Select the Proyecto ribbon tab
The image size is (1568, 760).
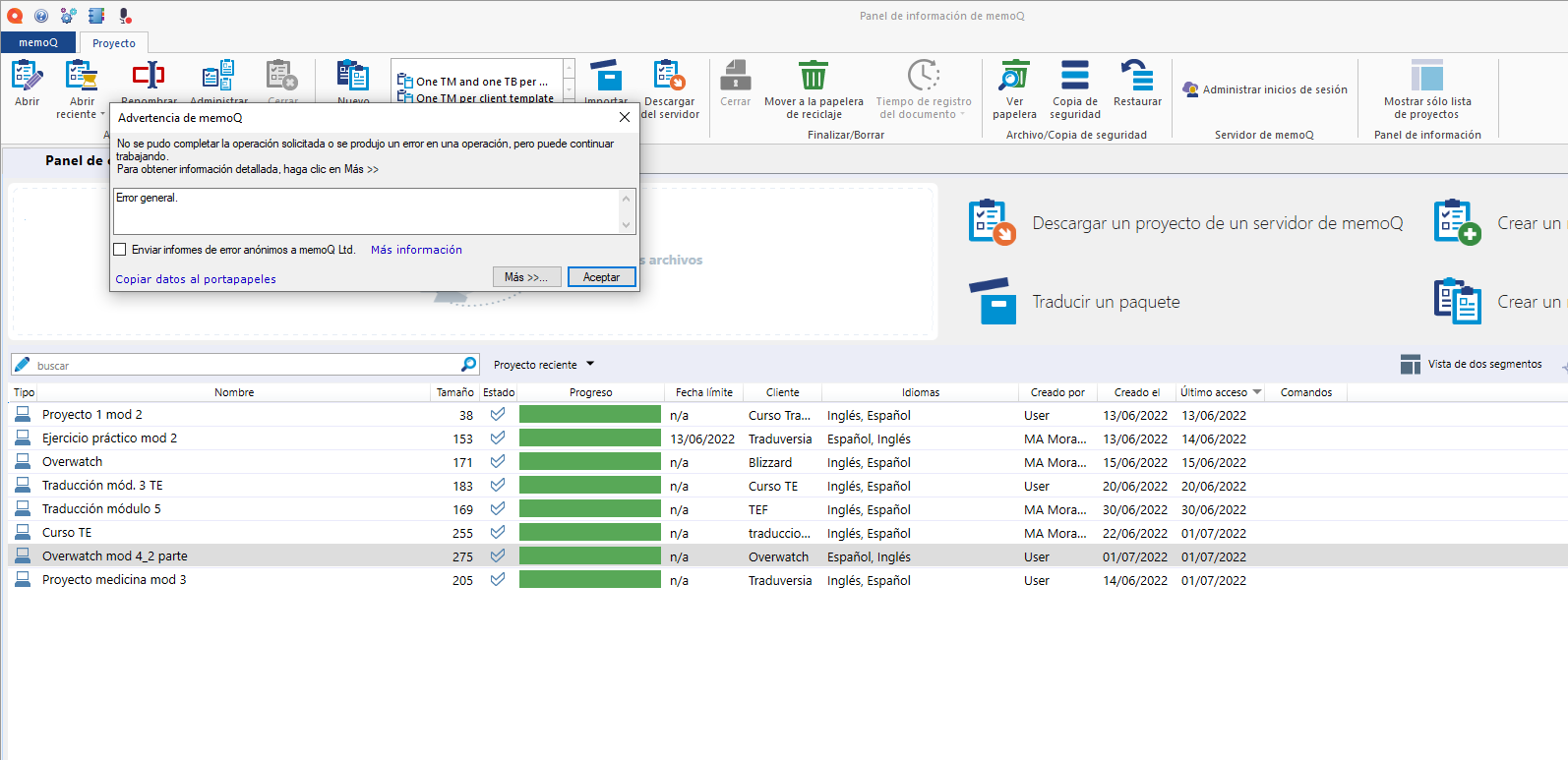coord(114,43)
